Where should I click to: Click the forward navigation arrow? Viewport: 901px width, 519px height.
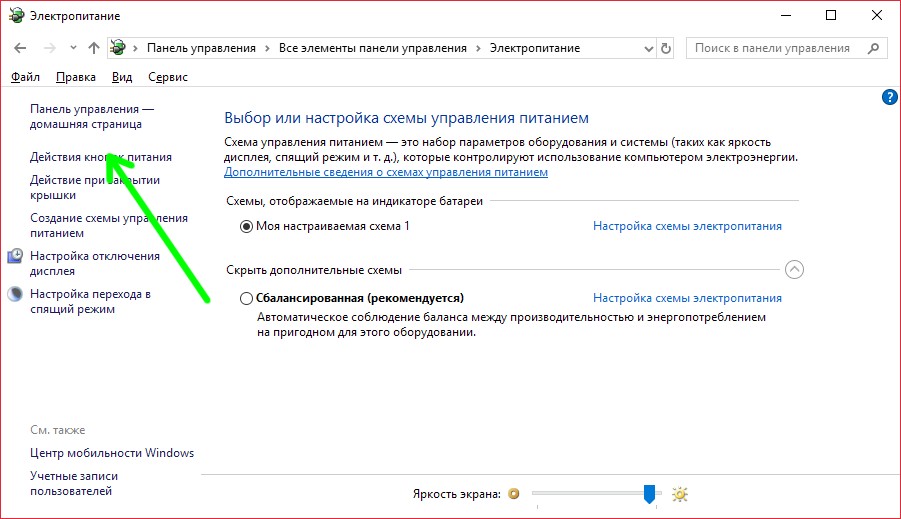point(50,48)
